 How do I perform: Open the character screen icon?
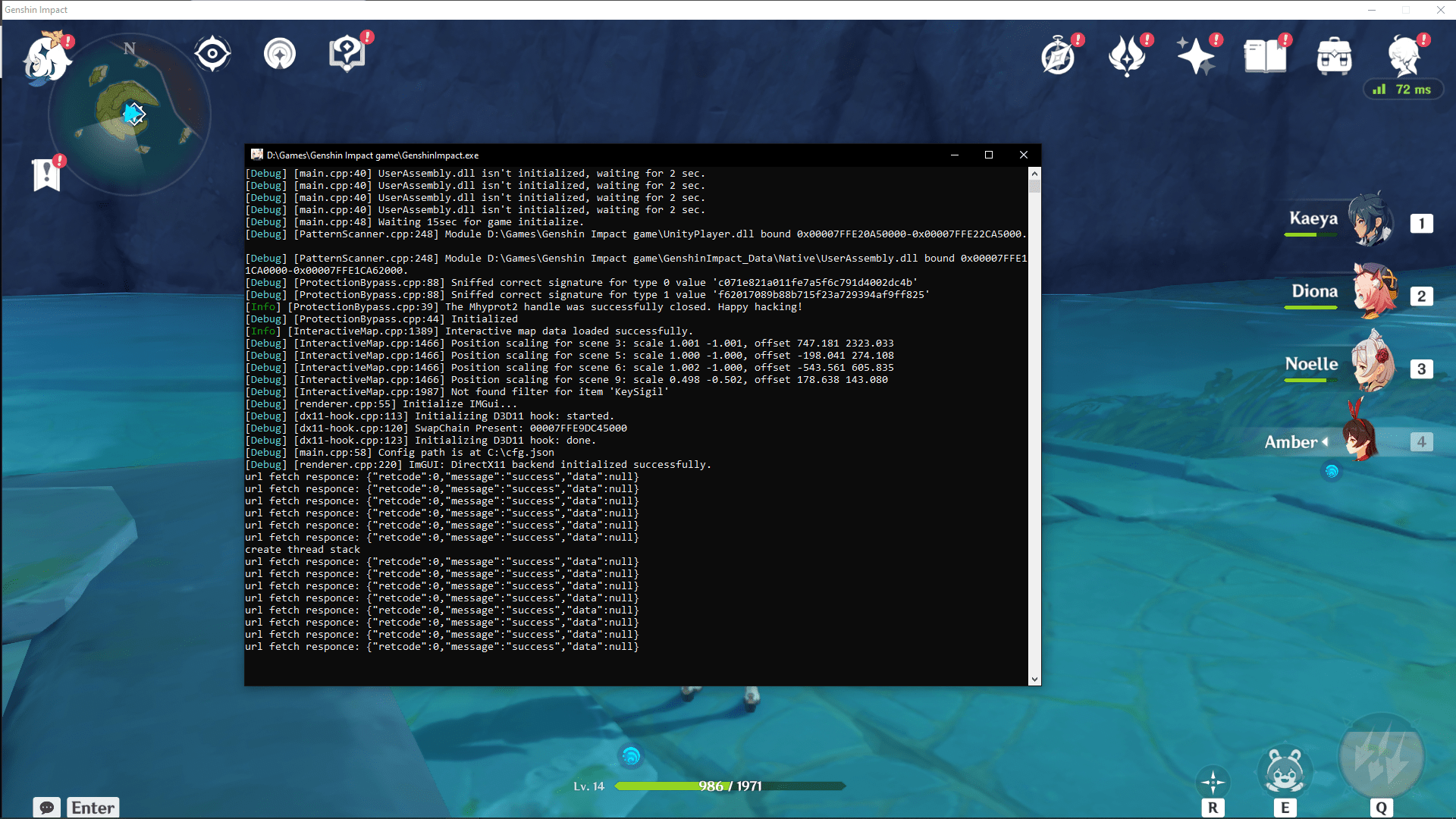(1404, 55)
